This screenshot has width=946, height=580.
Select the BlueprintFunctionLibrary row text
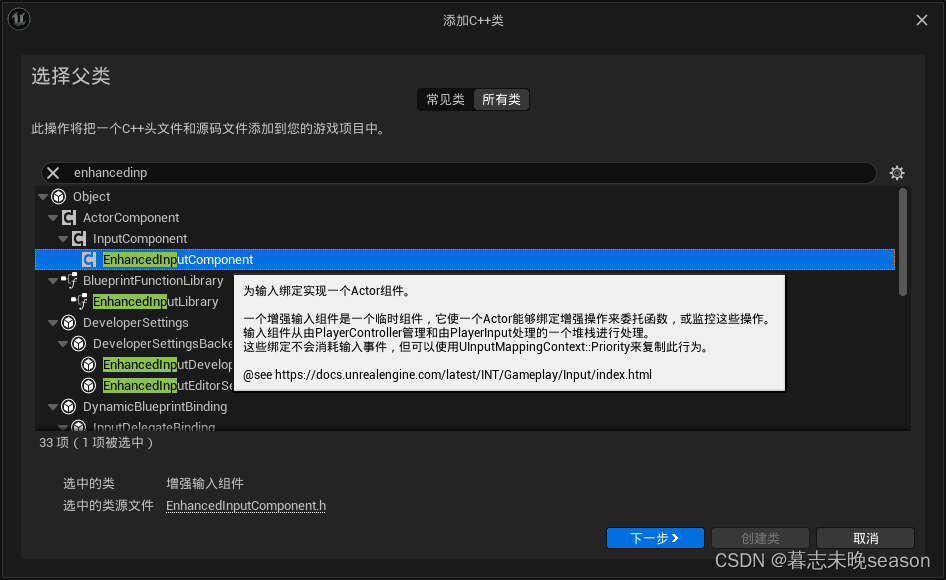click(x=153, y=281)
